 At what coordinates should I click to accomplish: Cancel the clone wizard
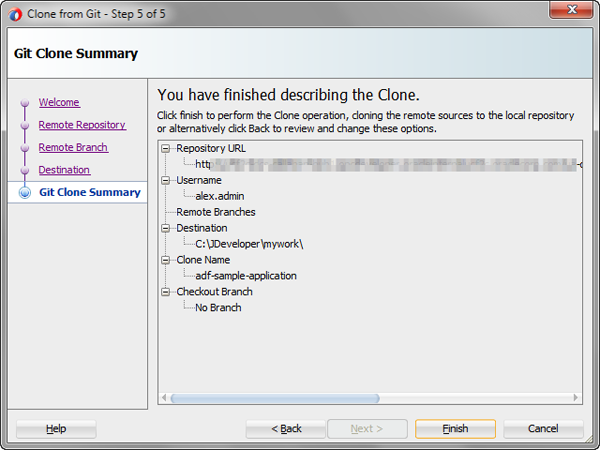click(x=543, y=429)
